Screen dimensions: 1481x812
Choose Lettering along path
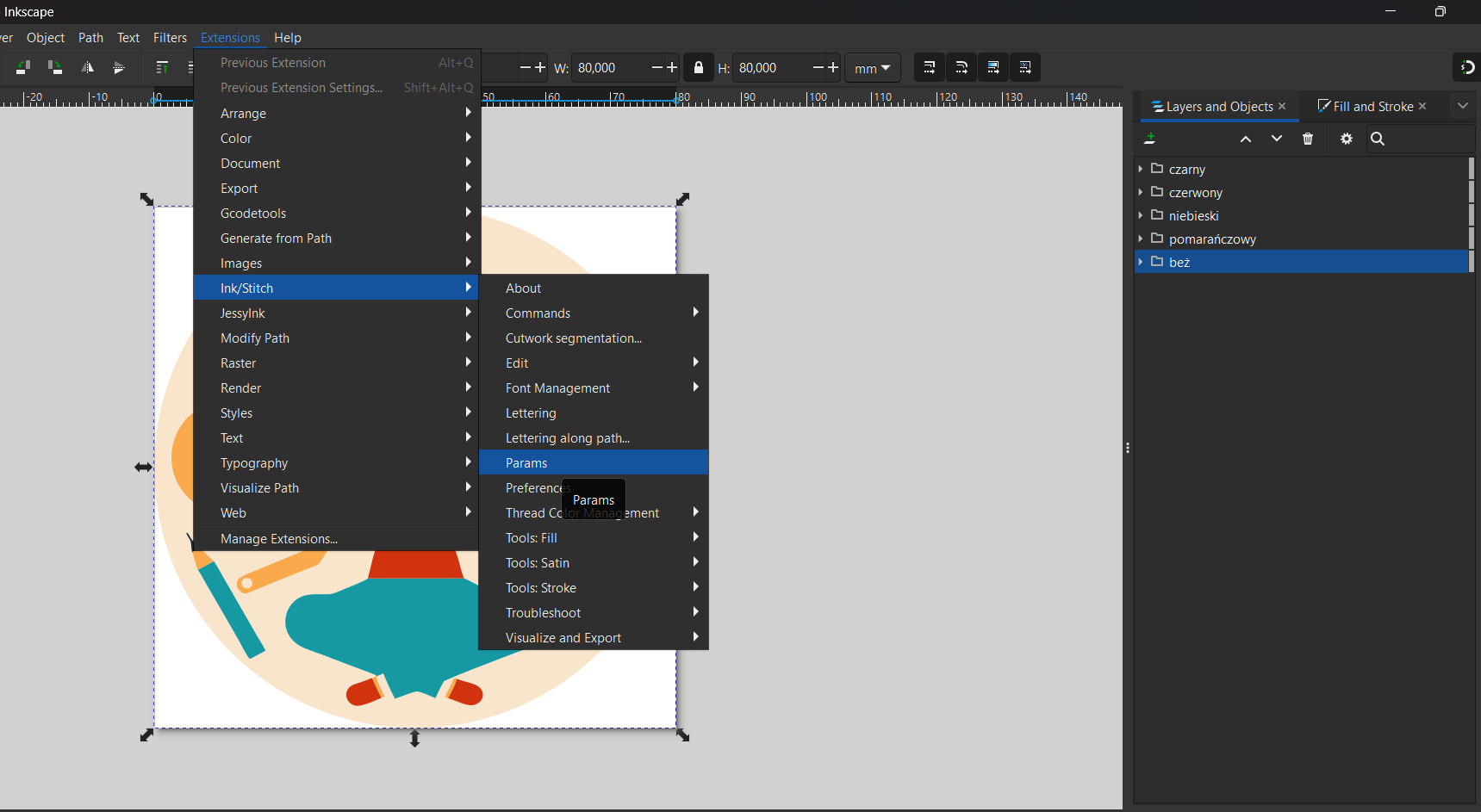click(594, 437)
